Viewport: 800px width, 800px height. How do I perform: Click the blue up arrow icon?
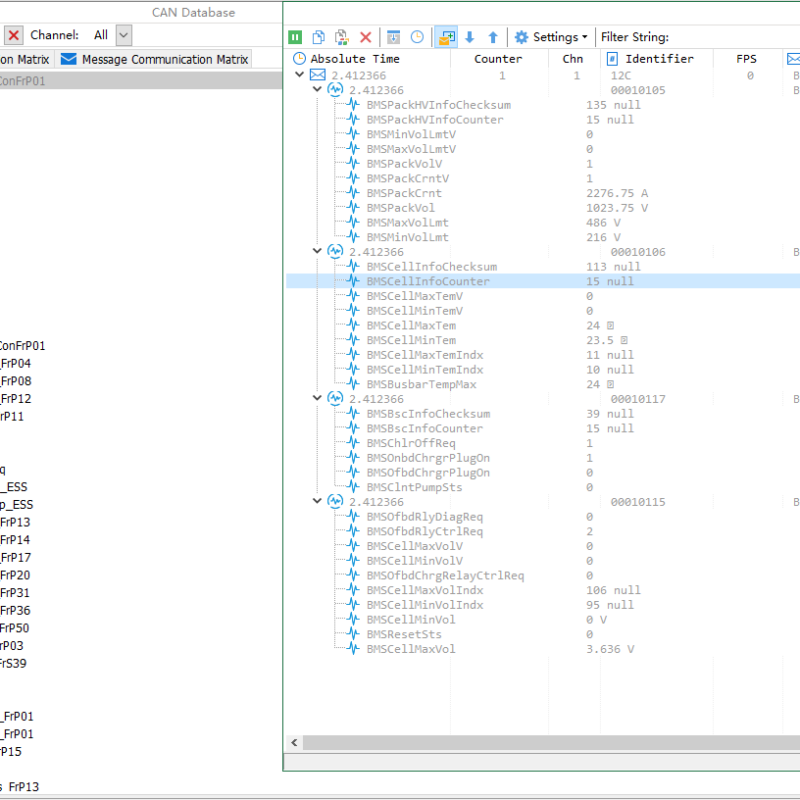(493, 37)
